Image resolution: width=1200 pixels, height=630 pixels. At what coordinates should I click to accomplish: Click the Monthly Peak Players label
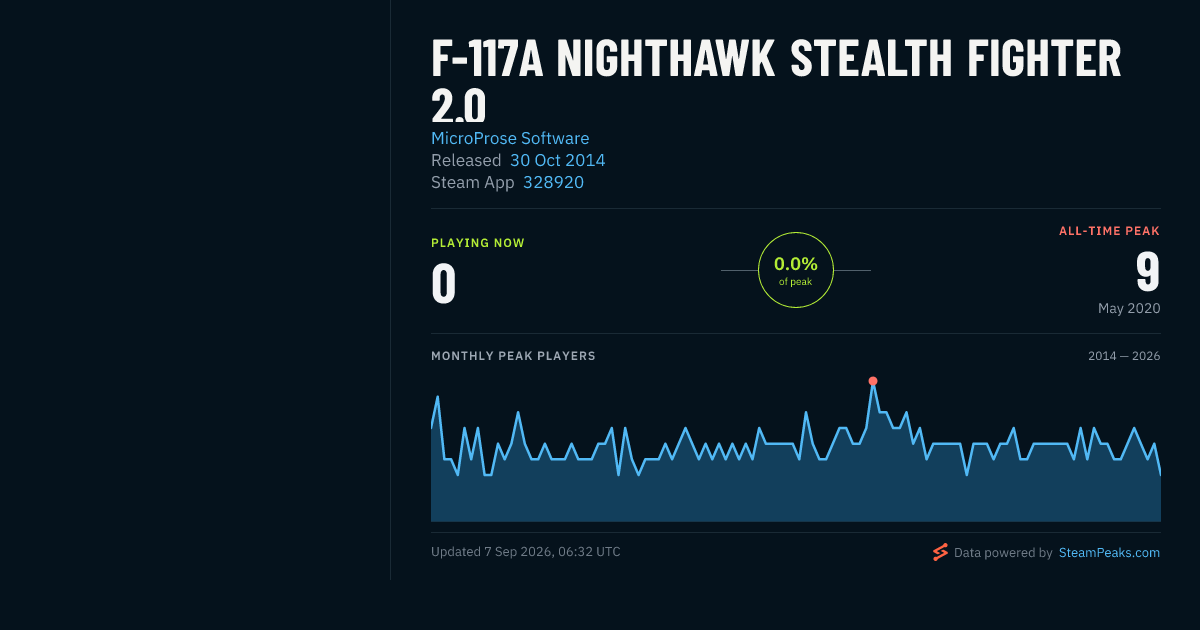[x=513, y=356]
